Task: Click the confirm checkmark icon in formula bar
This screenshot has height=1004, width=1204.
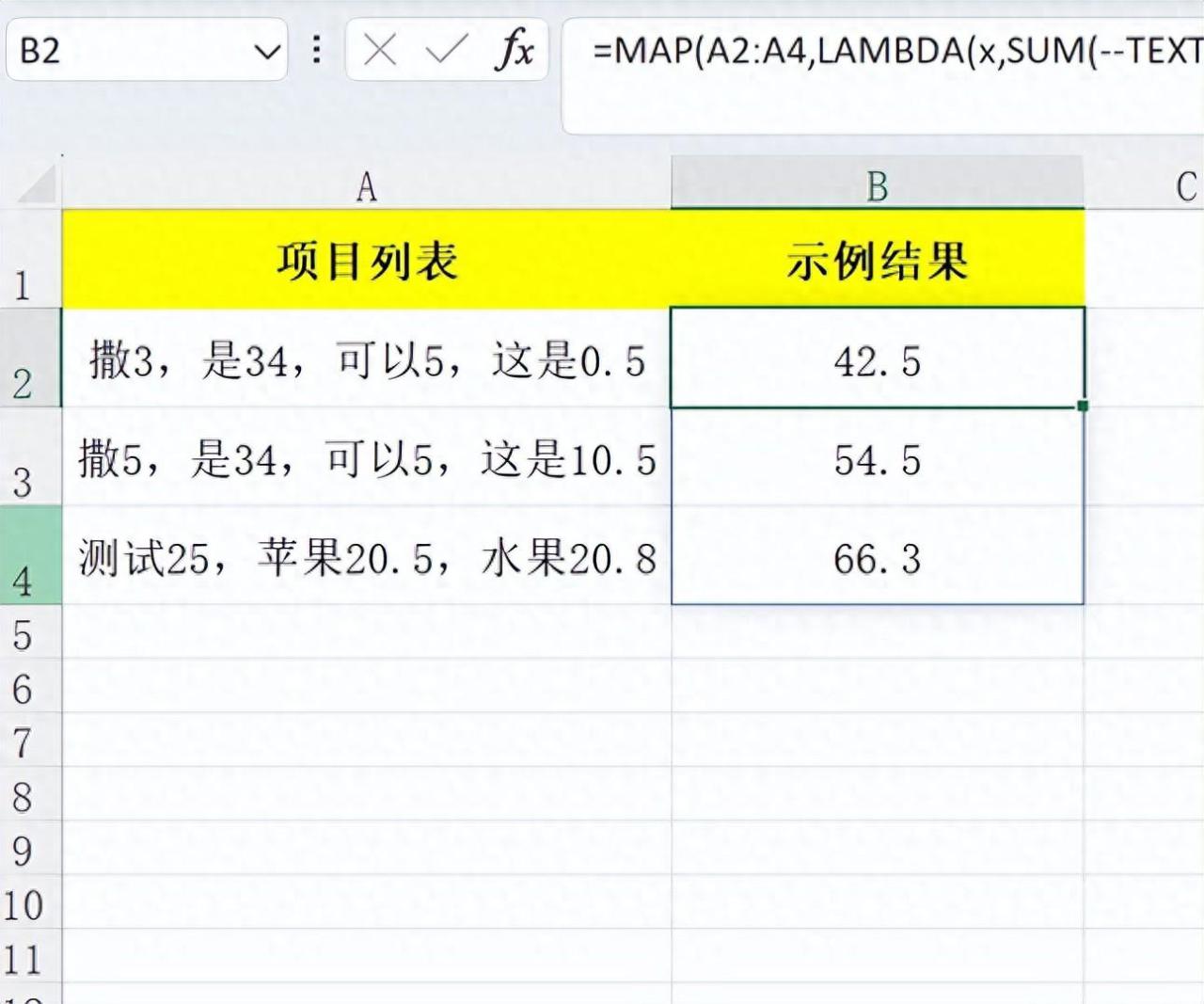Action: (x=446, y=49)
